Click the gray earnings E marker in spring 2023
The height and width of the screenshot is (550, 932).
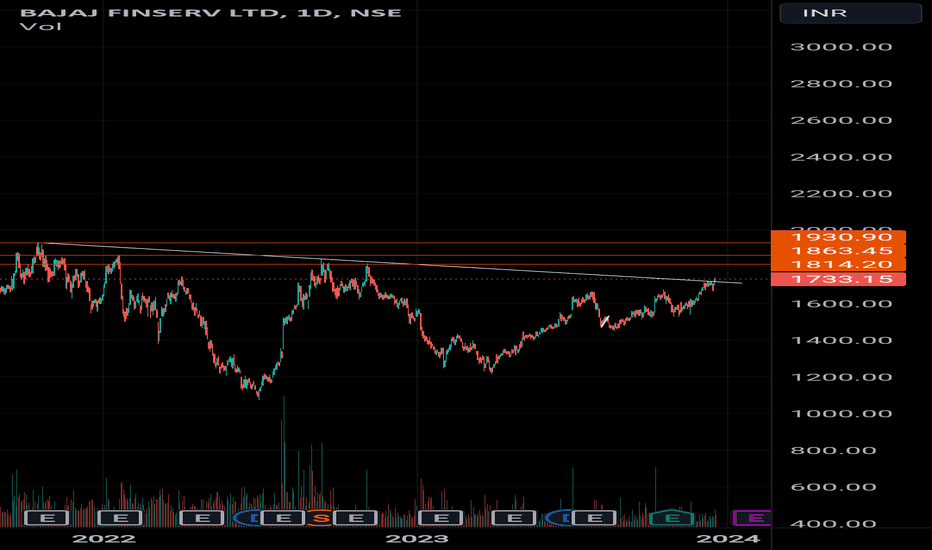515,518
